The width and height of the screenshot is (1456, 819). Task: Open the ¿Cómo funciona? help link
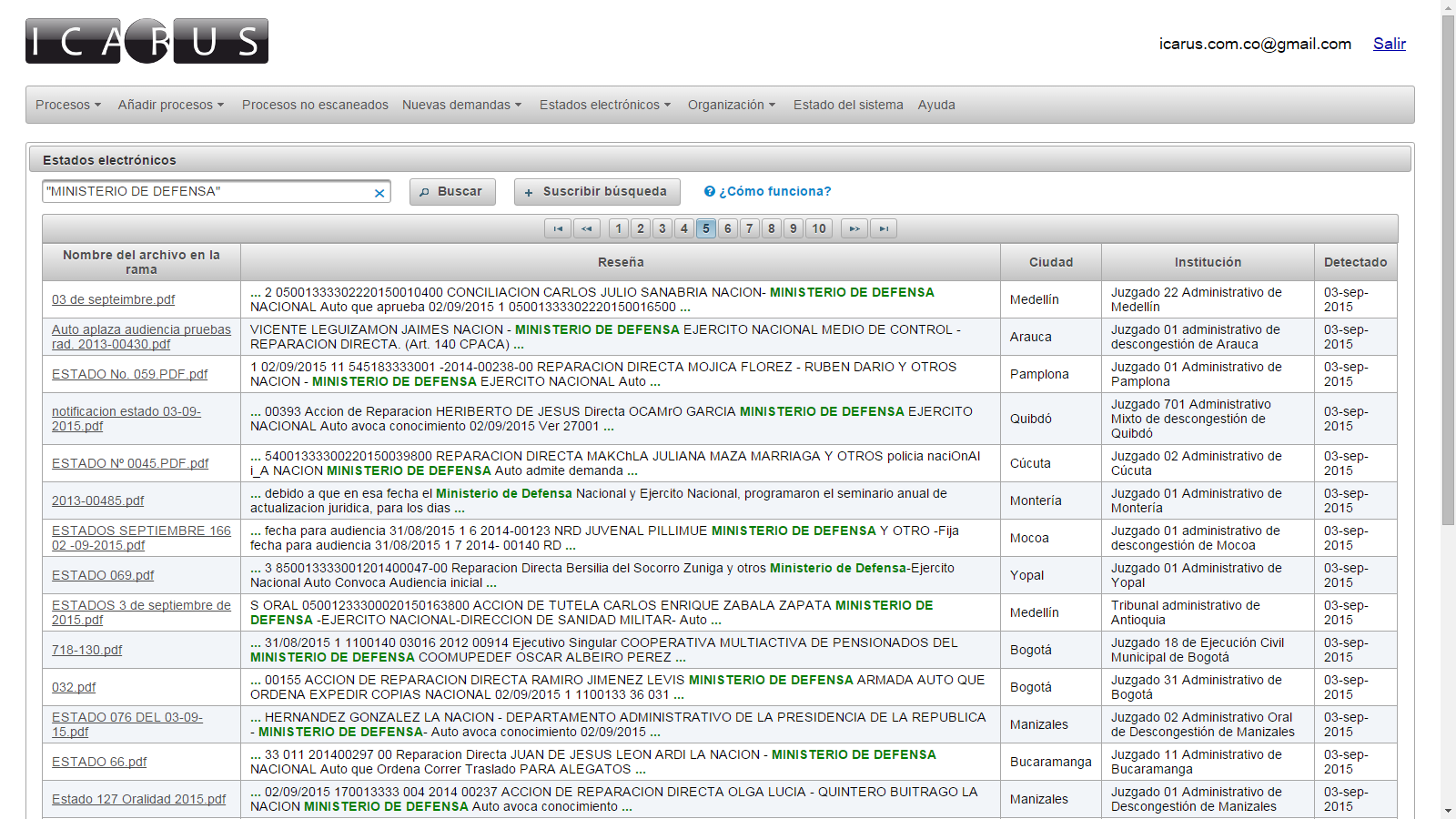pos(767,192)
